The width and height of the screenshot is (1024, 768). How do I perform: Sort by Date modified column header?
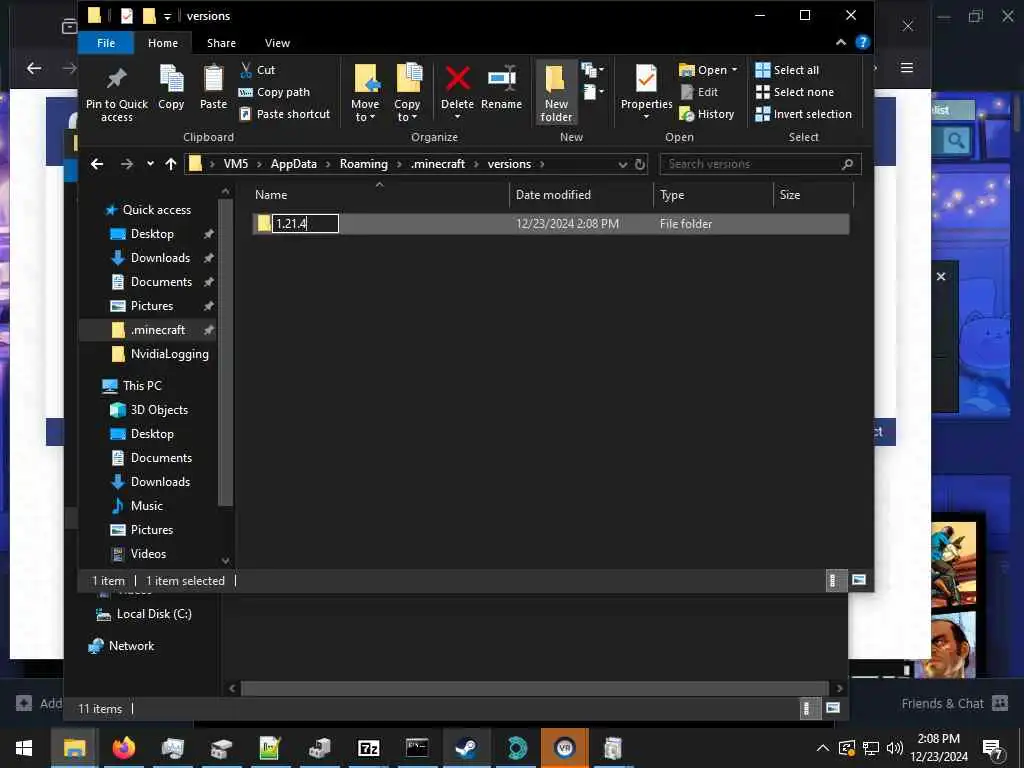(x=581, y=195)
